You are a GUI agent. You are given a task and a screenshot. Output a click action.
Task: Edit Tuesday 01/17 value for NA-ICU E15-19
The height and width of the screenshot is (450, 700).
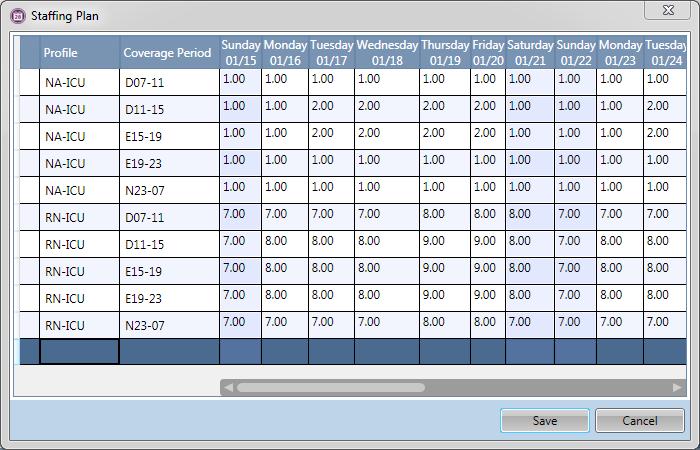331,136
